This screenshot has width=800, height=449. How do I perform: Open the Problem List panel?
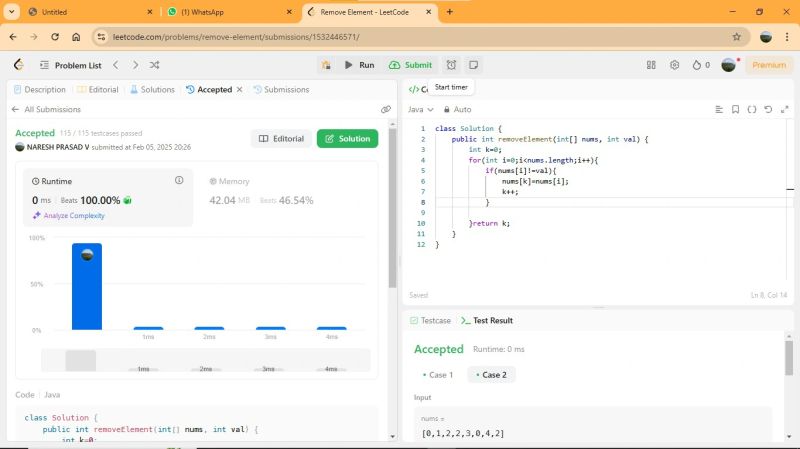coord(77,65)
